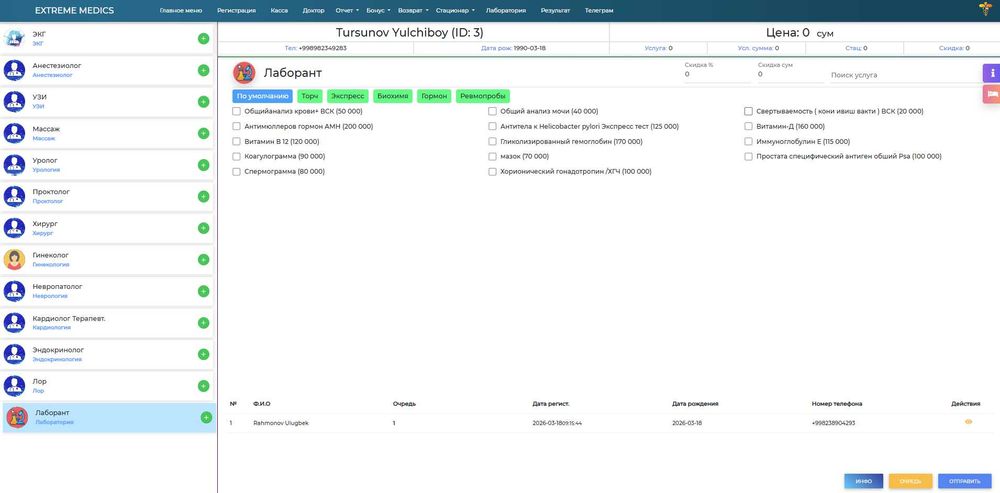The image size is (1000, 493).
Task: Check Иммуноглобулин Е (115 000)
Action: click(749, 142)
